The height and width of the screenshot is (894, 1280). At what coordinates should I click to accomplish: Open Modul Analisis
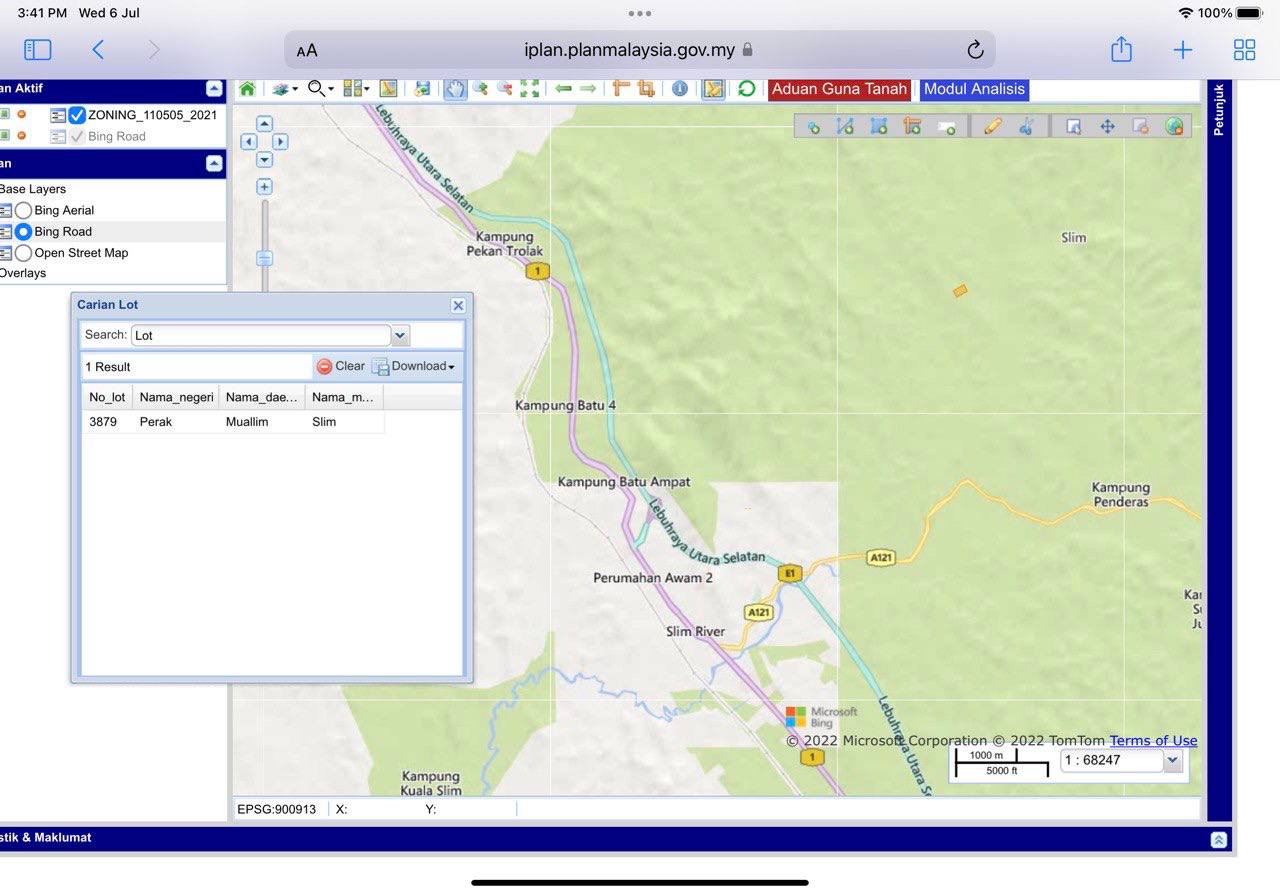pos(974,89)
